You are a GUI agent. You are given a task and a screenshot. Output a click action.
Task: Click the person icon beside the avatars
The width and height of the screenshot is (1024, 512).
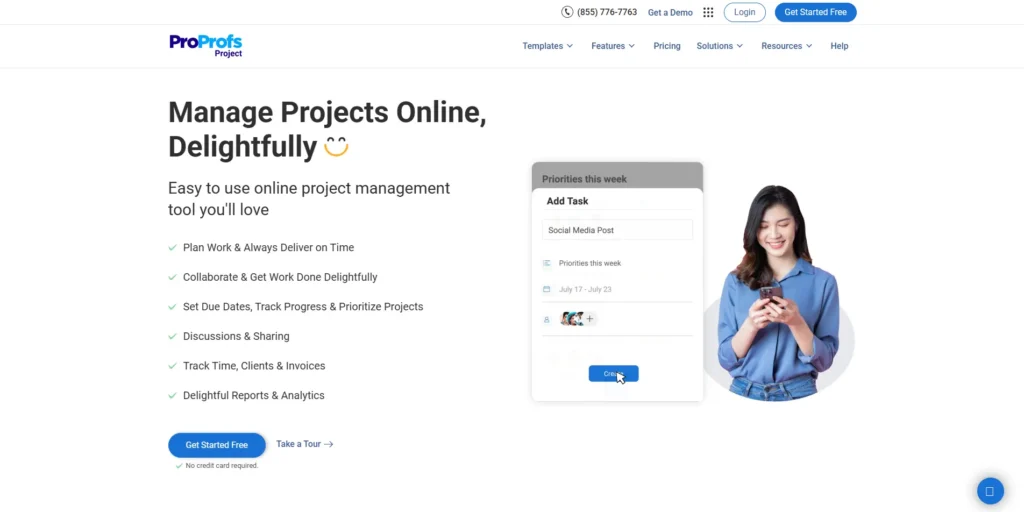(x=547, y=320)
